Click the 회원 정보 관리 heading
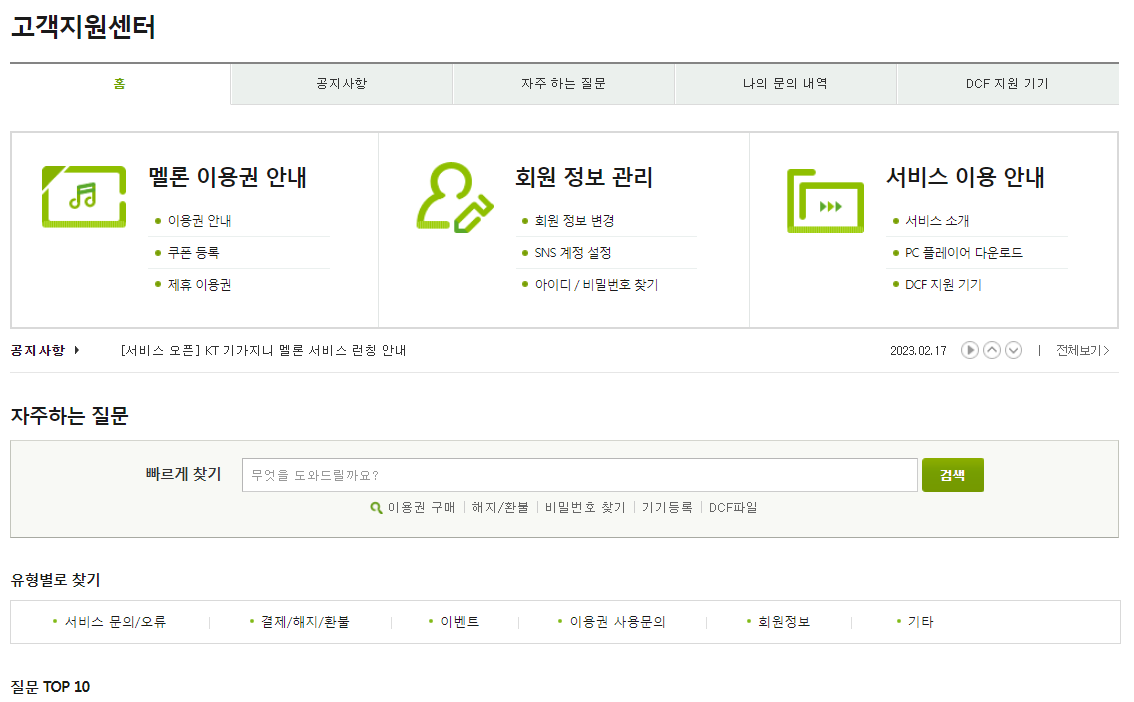Screen dimensions: 1134x702 pos(584,177)
